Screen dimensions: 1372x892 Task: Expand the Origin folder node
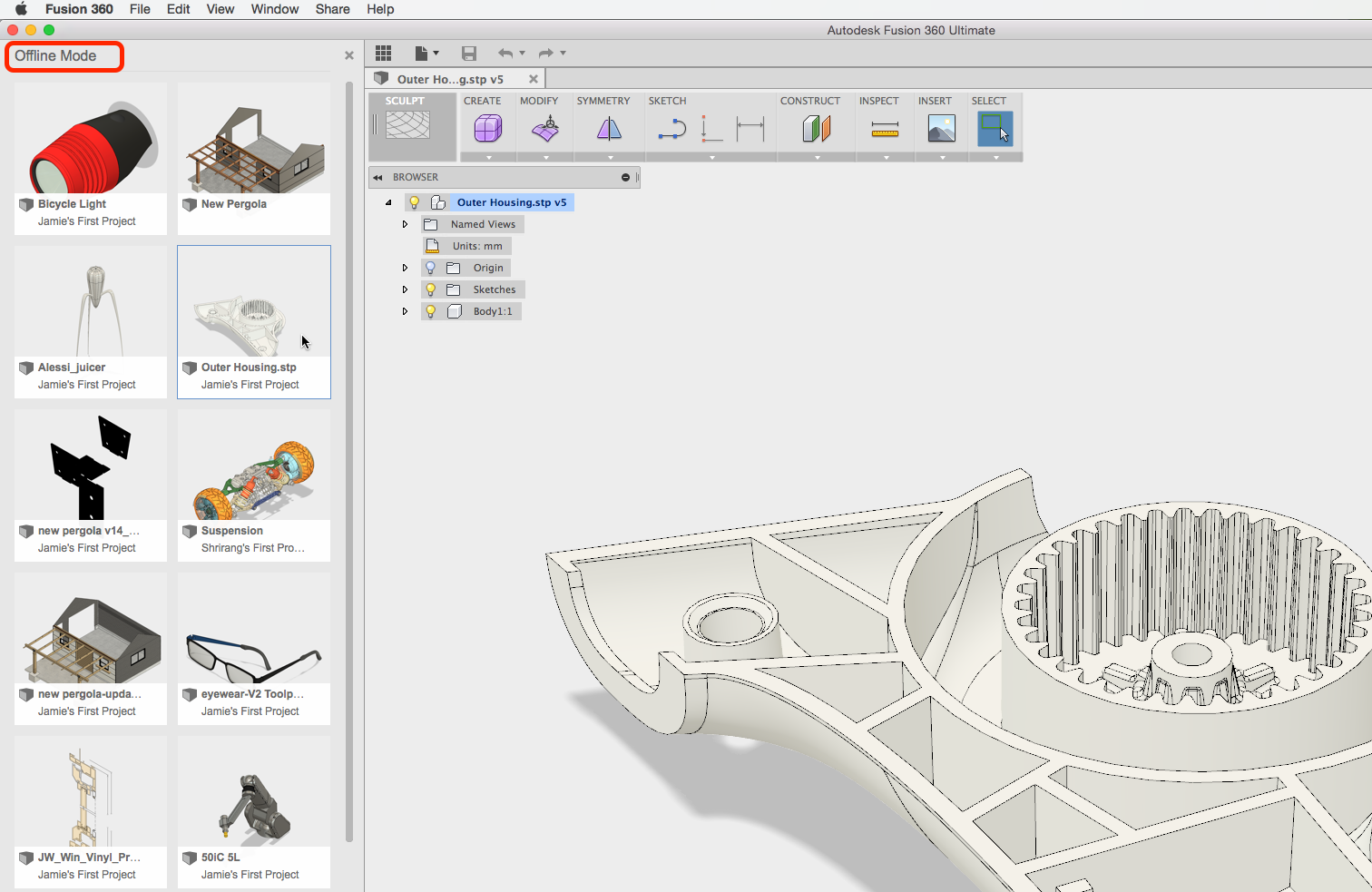[405, 268]
